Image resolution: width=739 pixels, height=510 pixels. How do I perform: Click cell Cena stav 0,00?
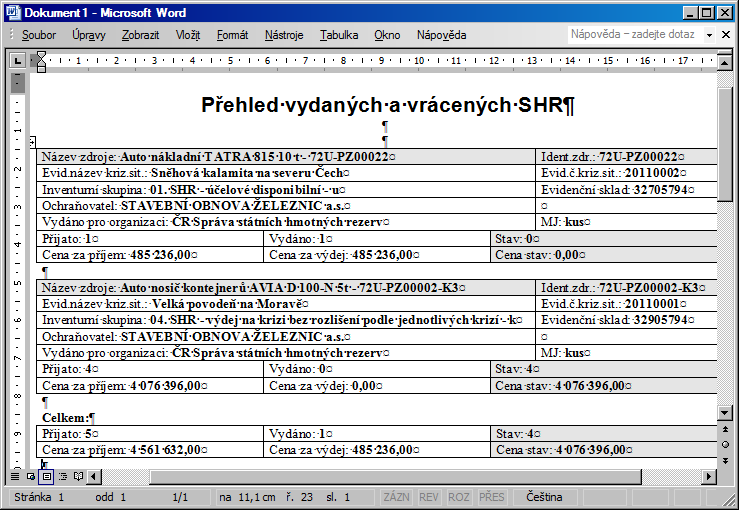[604, 255]
